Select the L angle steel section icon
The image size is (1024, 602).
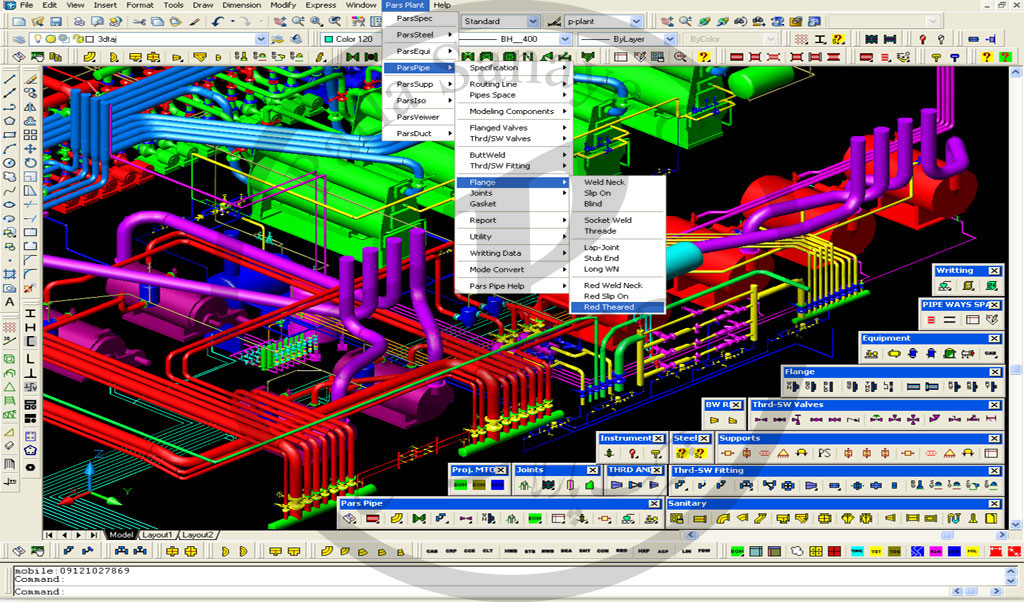tap(30, 358)
